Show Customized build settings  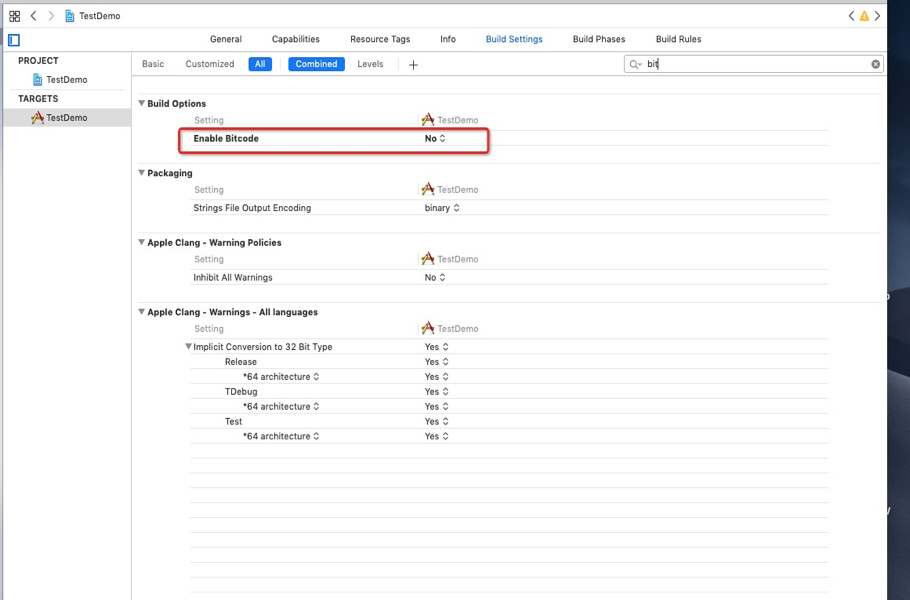coord(210,64)
